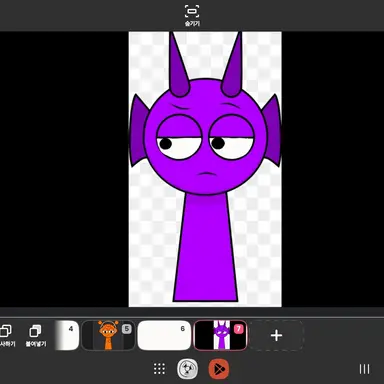Image resolution: width=384 pixels, height=384 pixels.
Task: Click the purple horned character on canvas
Action: [x=205, y=168]
